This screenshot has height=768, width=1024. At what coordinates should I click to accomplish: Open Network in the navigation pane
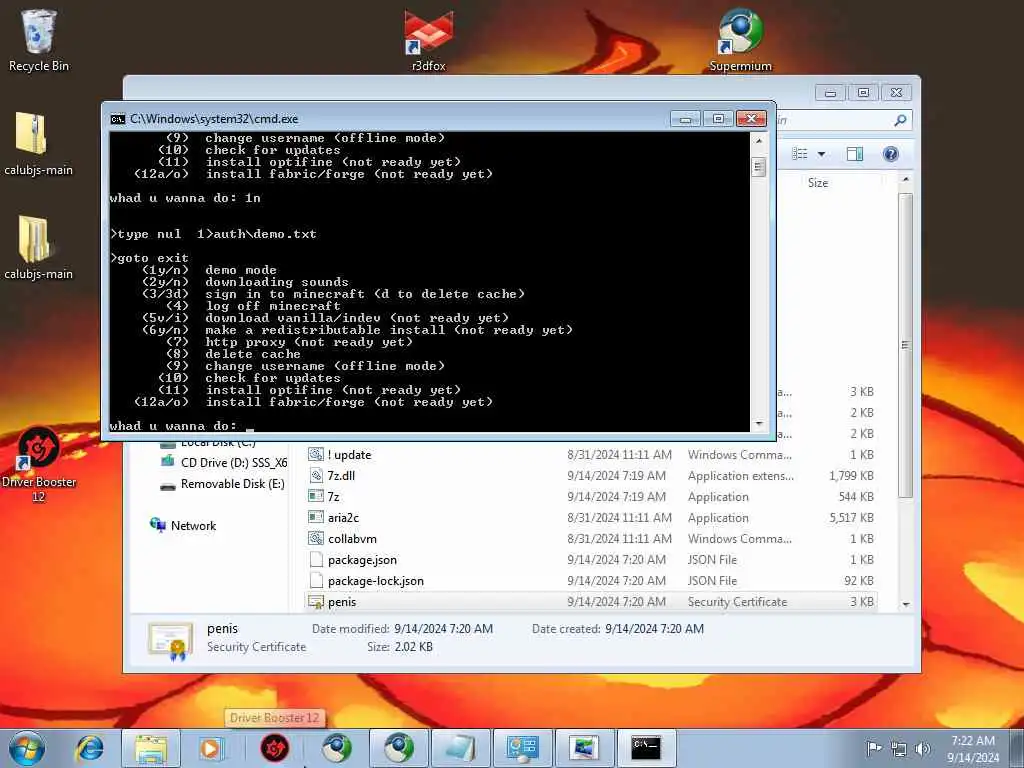point(184,526)
